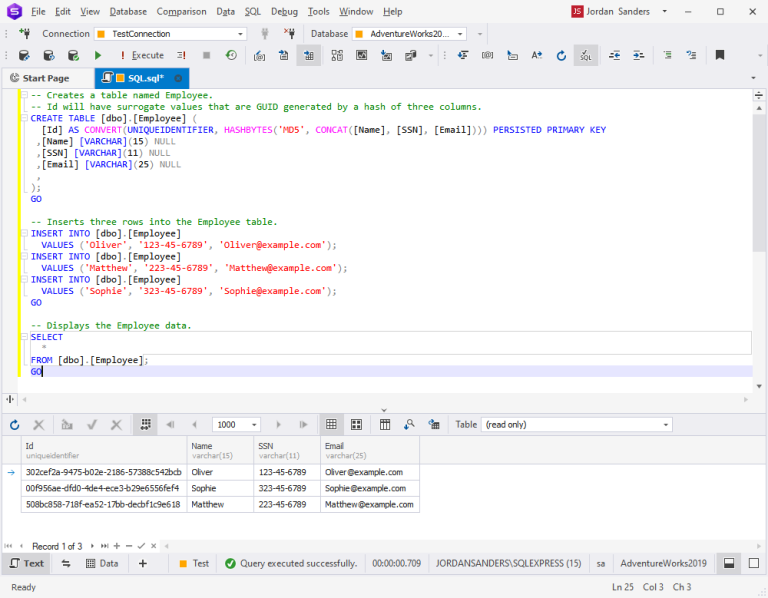Screen dimensions: 768x598
Task: Click the swap views arrows icon
Action: (66, 563)
